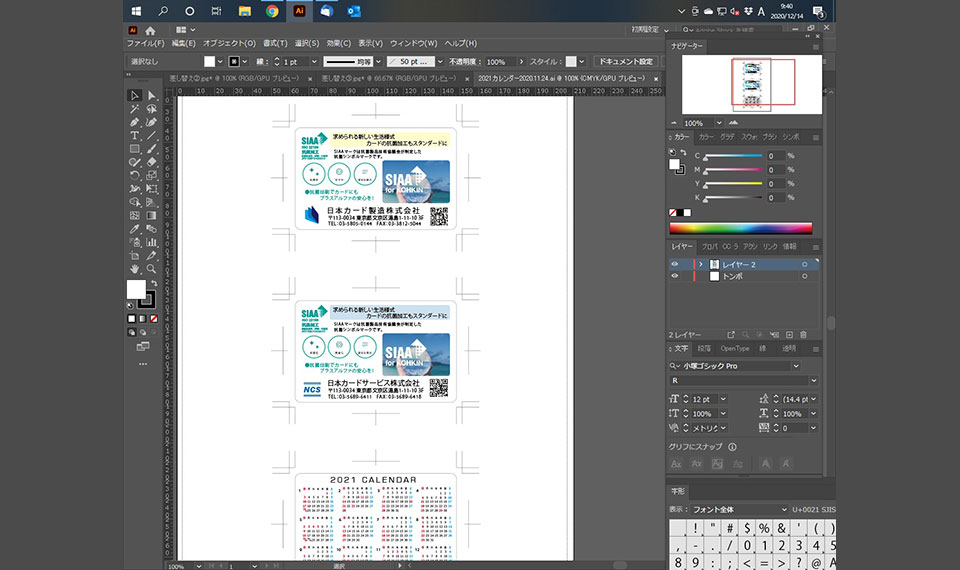Open the オブジェクト(O) menu

pyautogui.click(x=229, y=44)
